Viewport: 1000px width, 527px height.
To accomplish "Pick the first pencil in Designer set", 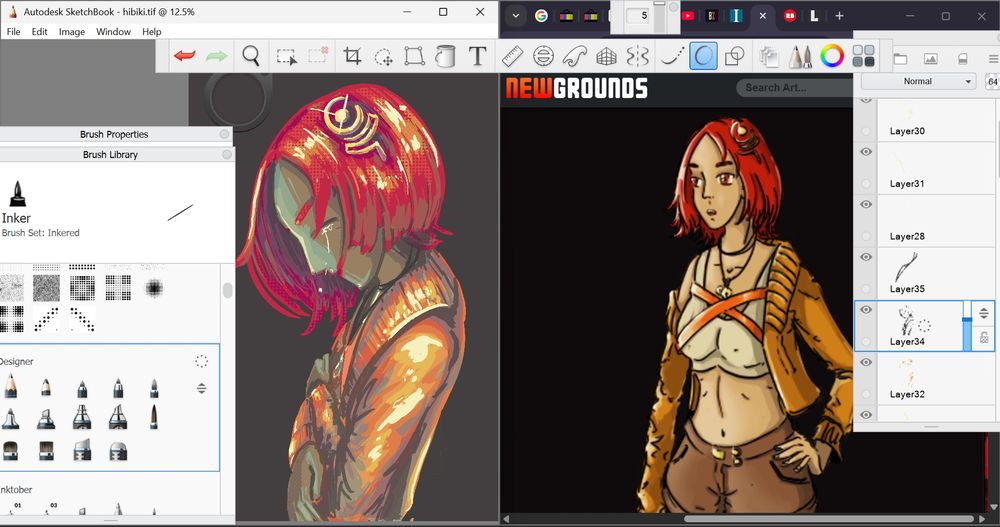I will click(x=10, y=386).
